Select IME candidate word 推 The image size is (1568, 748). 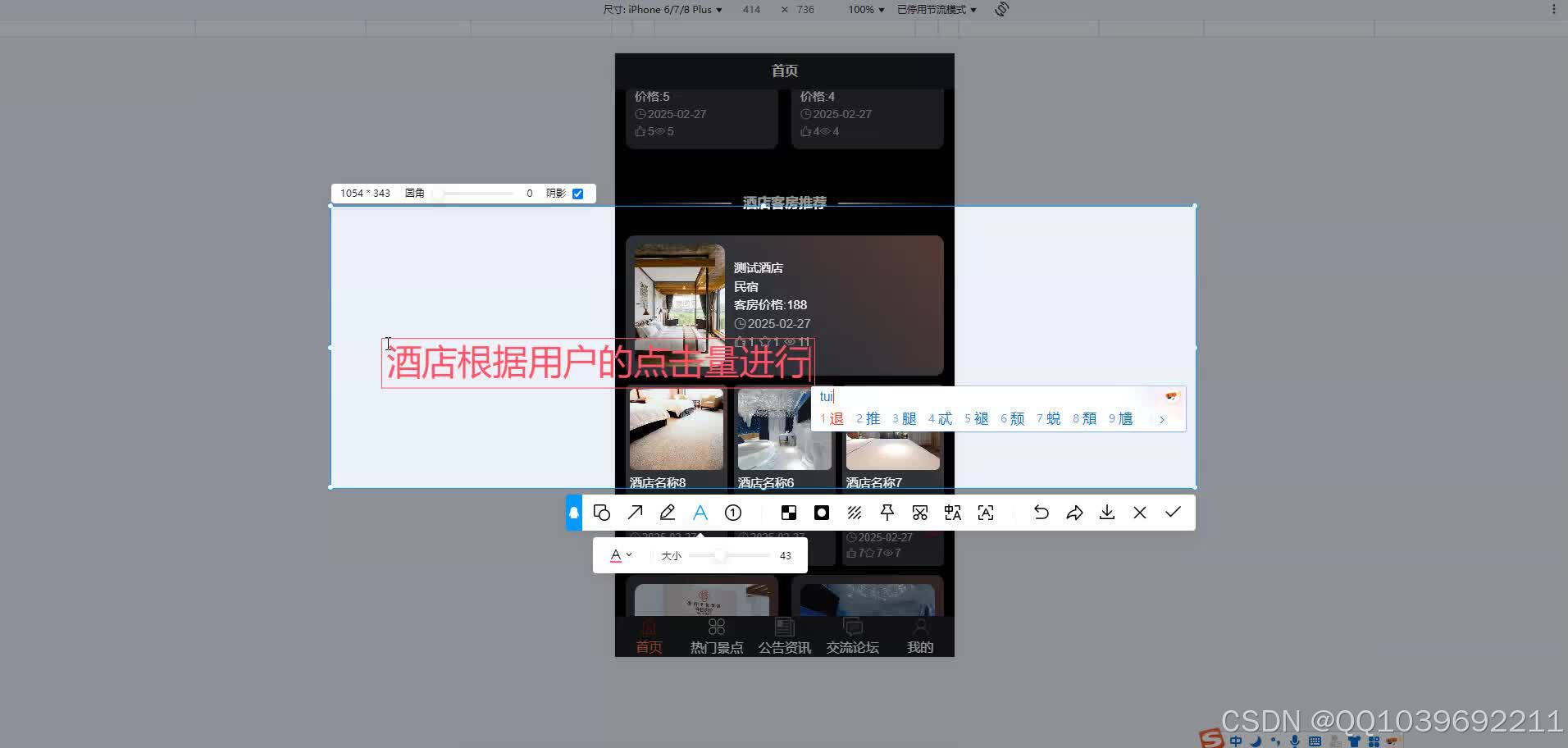(872, 418)
